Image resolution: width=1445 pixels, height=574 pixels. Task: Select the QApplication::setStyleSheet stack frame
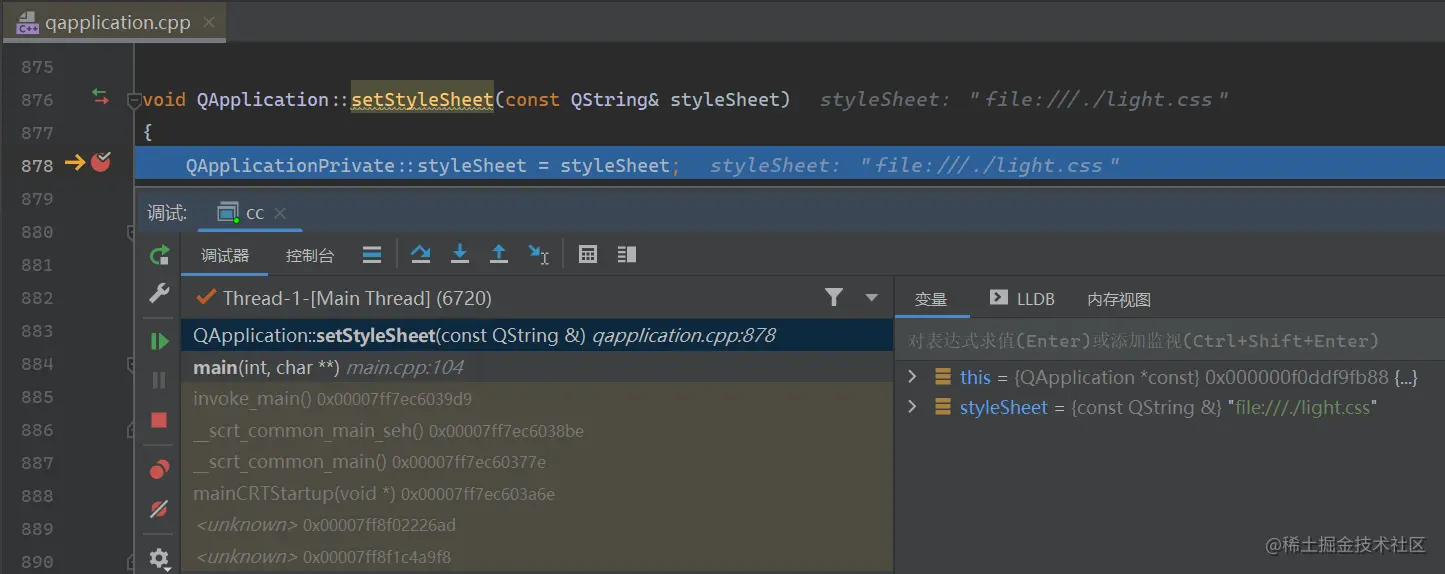tap(537, 336)
